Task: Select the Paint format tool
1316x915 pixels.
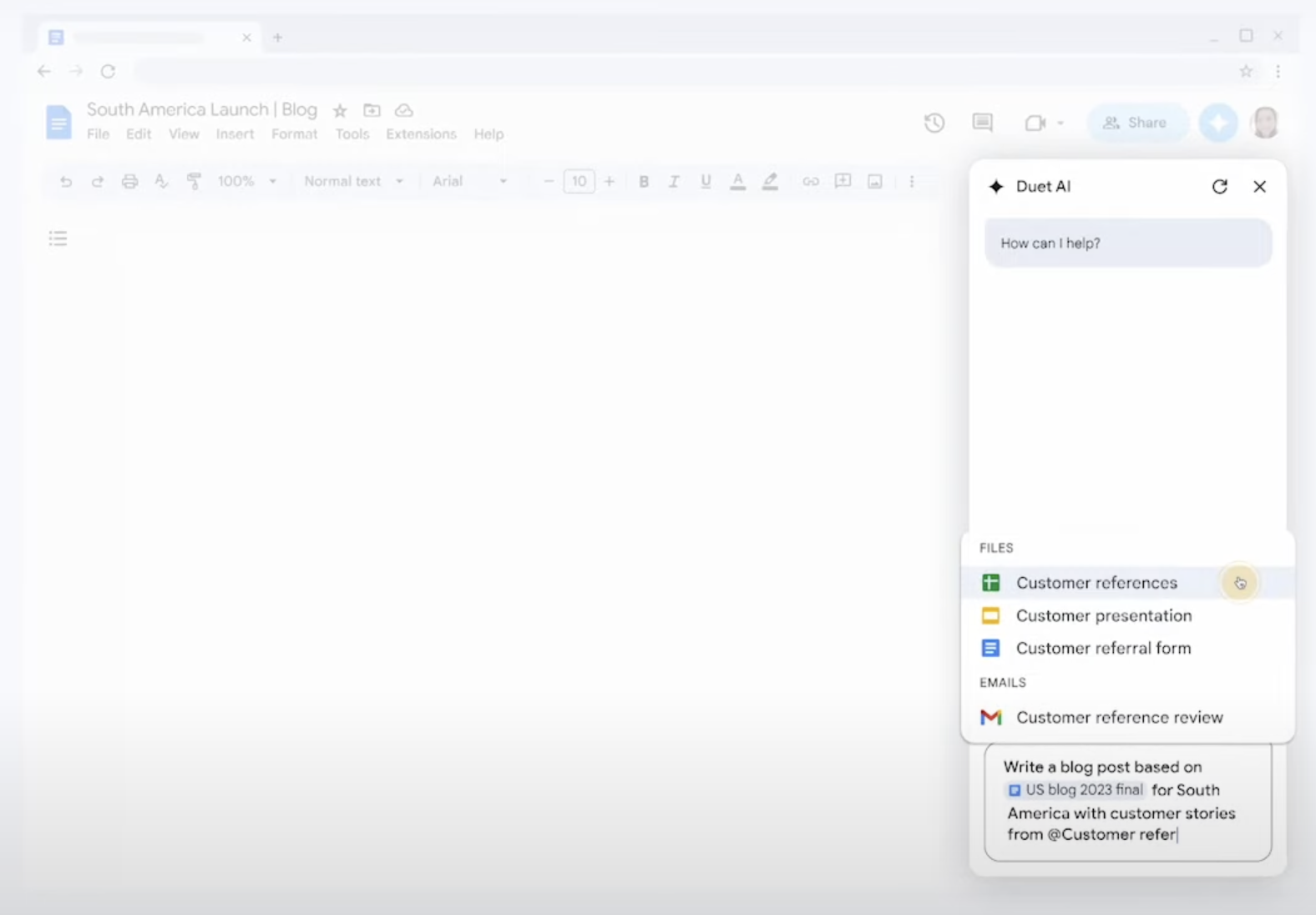Action: pos(194,181)
